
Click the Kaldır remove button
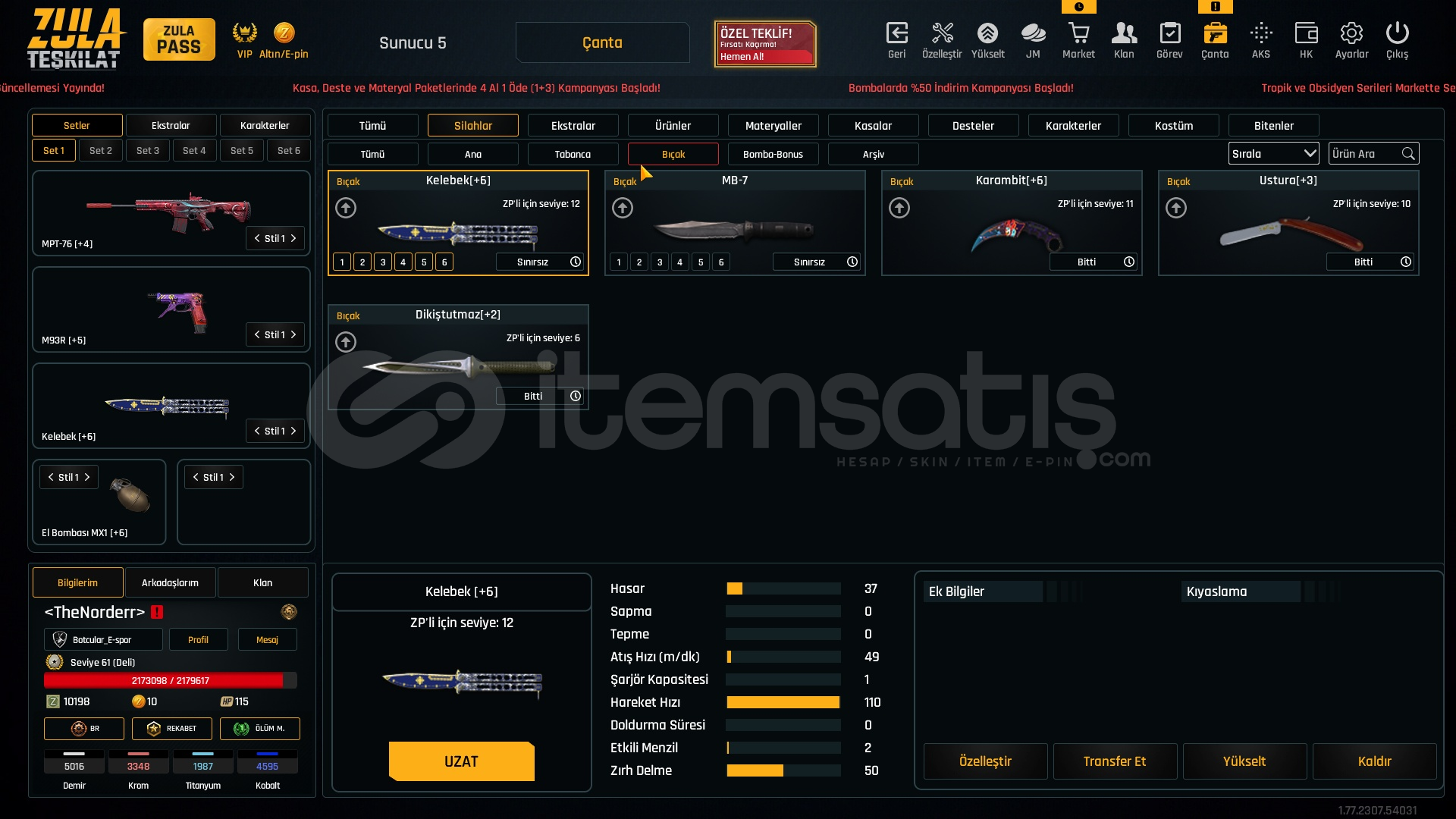(1374, 761)
